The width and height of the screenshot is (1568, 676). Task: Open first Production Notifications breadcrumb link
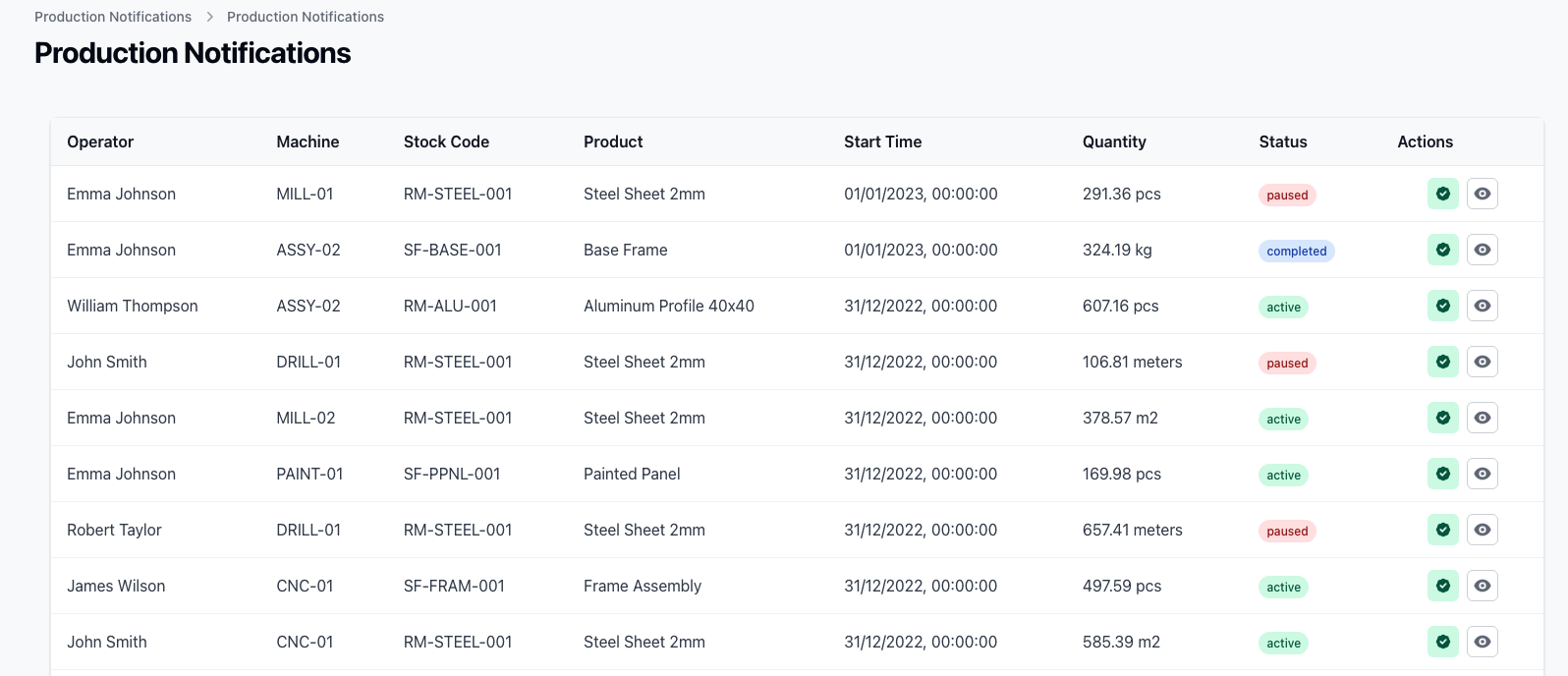(x=113, y=17)
